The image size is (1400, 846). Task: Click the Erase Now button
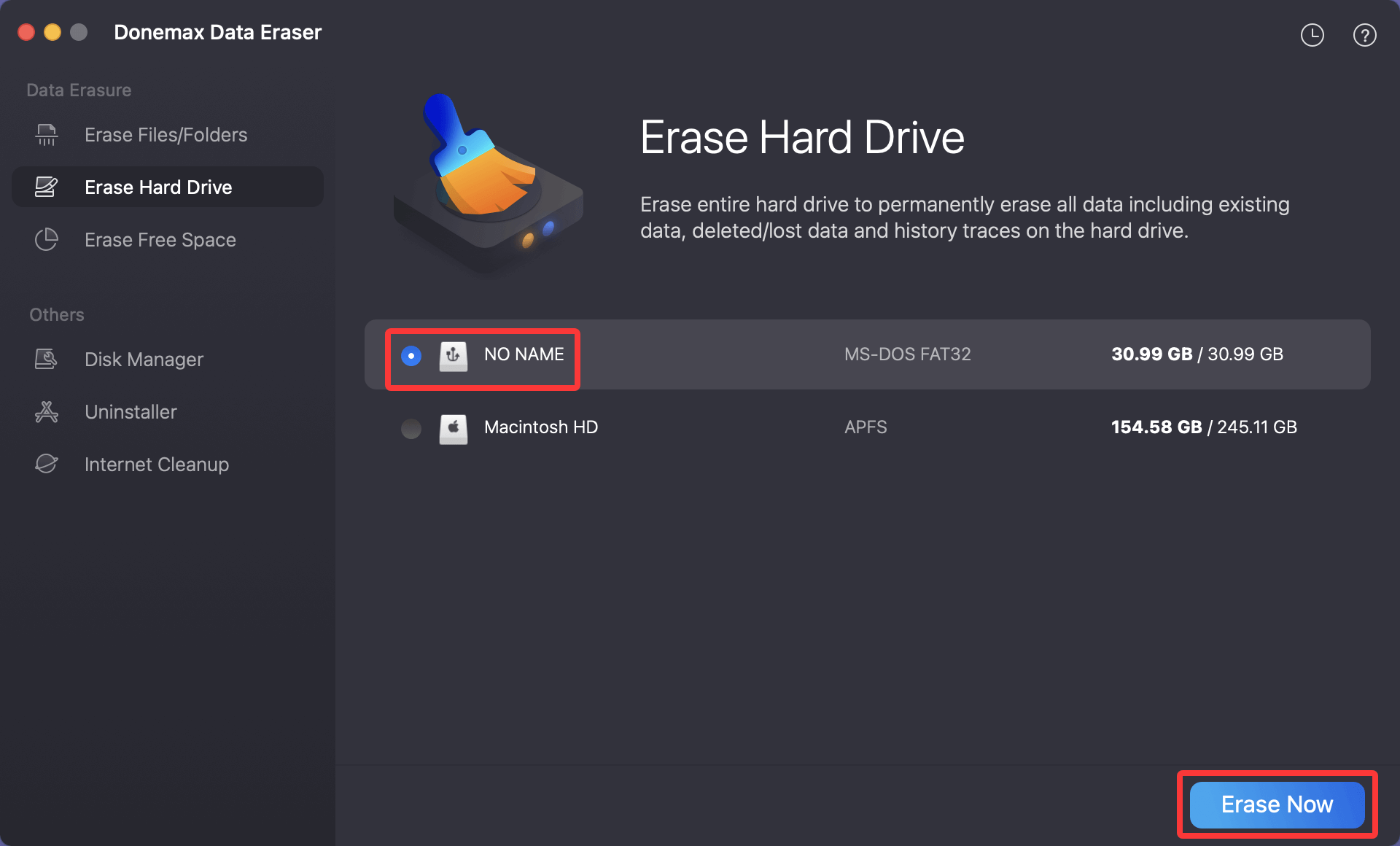[1276, 804]
